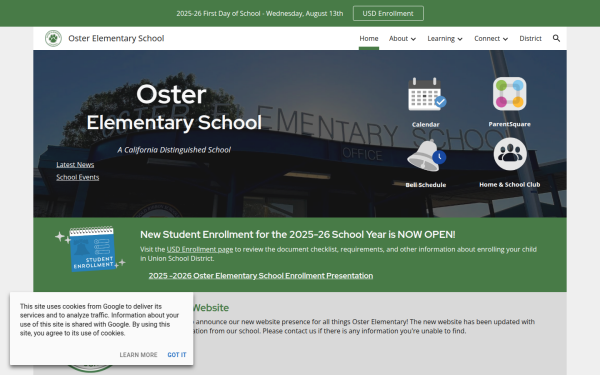Open the Bell Schedule bell icon
The image size is (600, 375).
(x=426, y=155)
